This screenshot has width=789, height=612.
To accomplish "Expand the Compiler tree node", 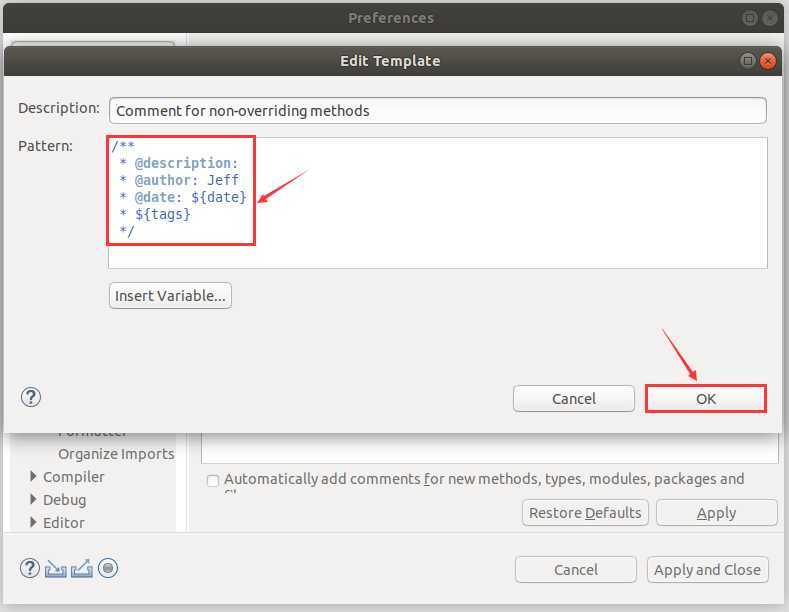I will click(x=33, y=476).
